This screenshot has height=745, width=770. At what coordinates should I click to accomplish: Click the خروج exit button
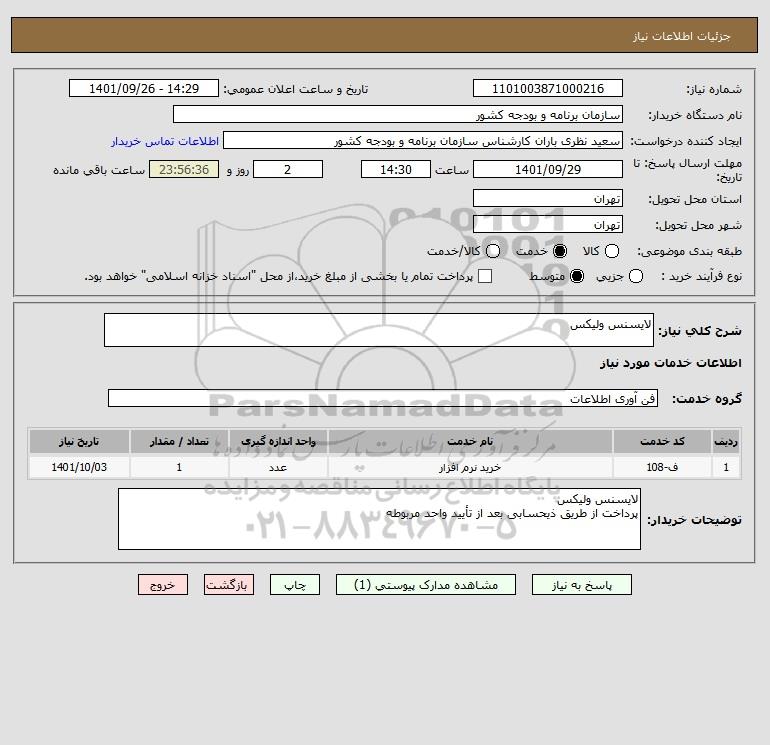click(x=163, y=585)
